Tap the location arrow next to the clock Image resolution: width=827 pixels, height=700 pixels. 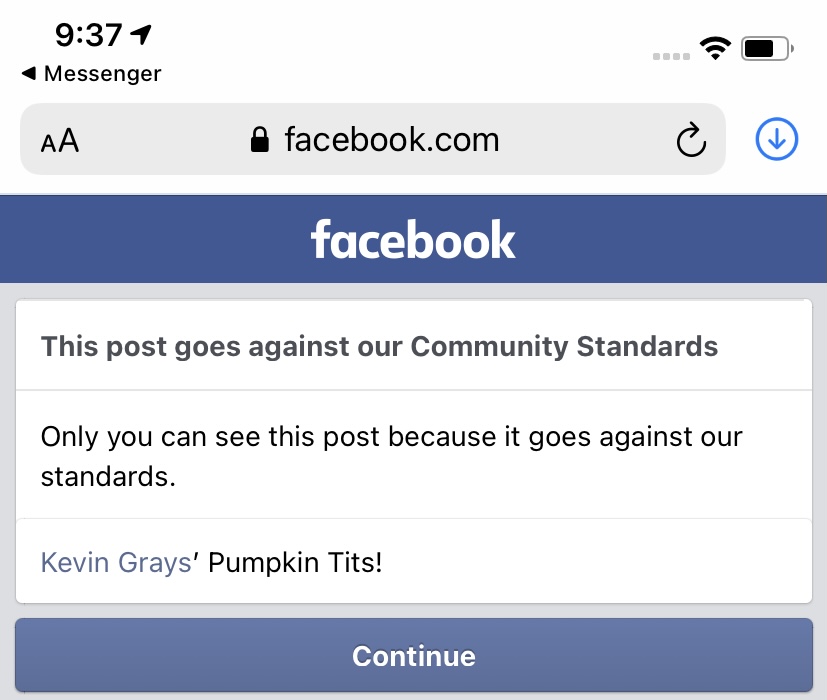coord(141,33)
